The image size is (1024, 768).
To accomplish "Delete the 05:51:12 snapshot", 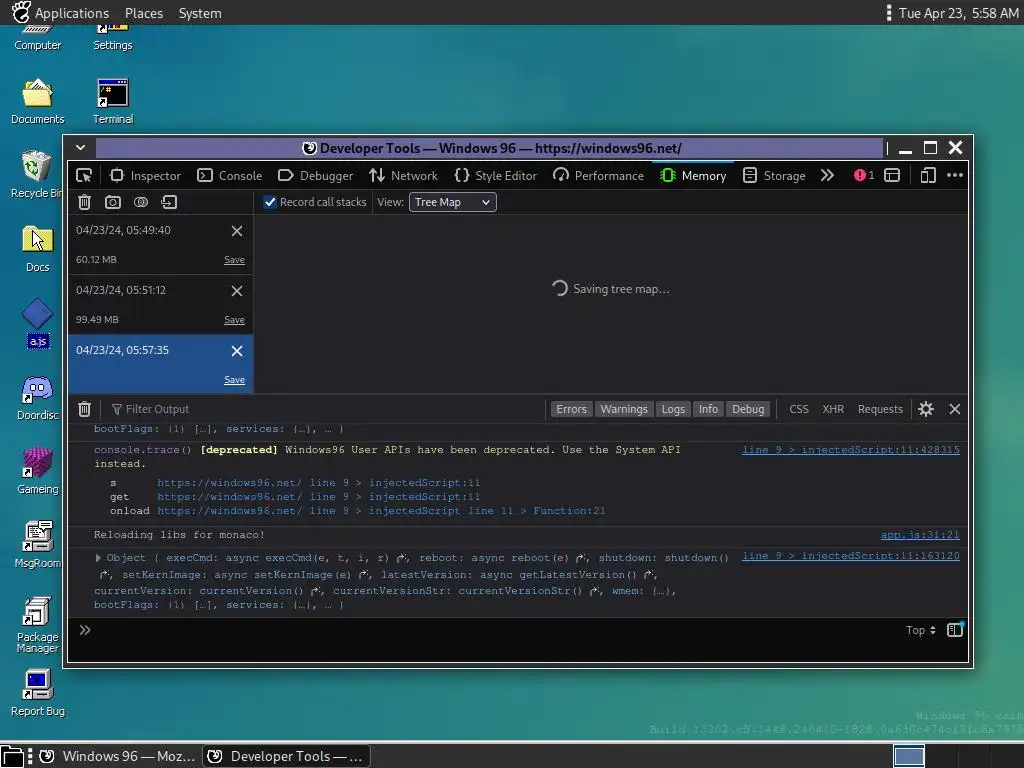I will pos(237,291).
